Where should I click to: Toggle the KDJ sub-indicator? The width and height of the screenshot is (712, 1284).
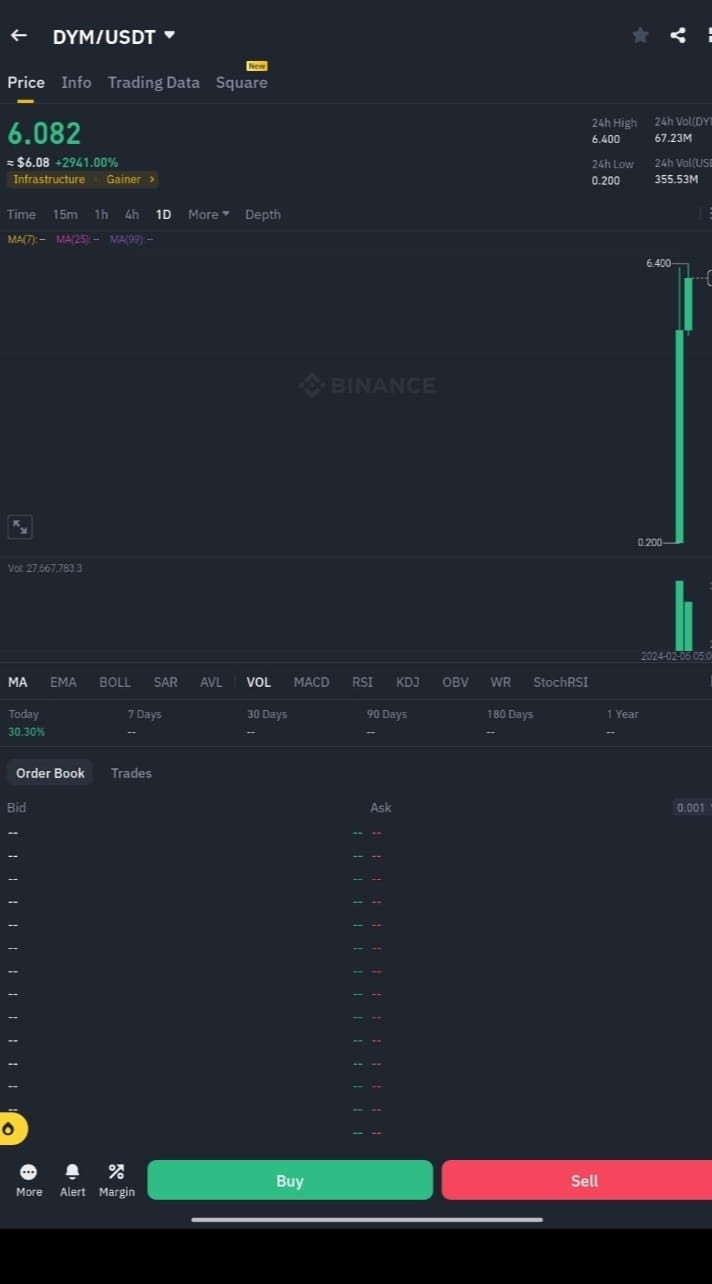point(408,682)
